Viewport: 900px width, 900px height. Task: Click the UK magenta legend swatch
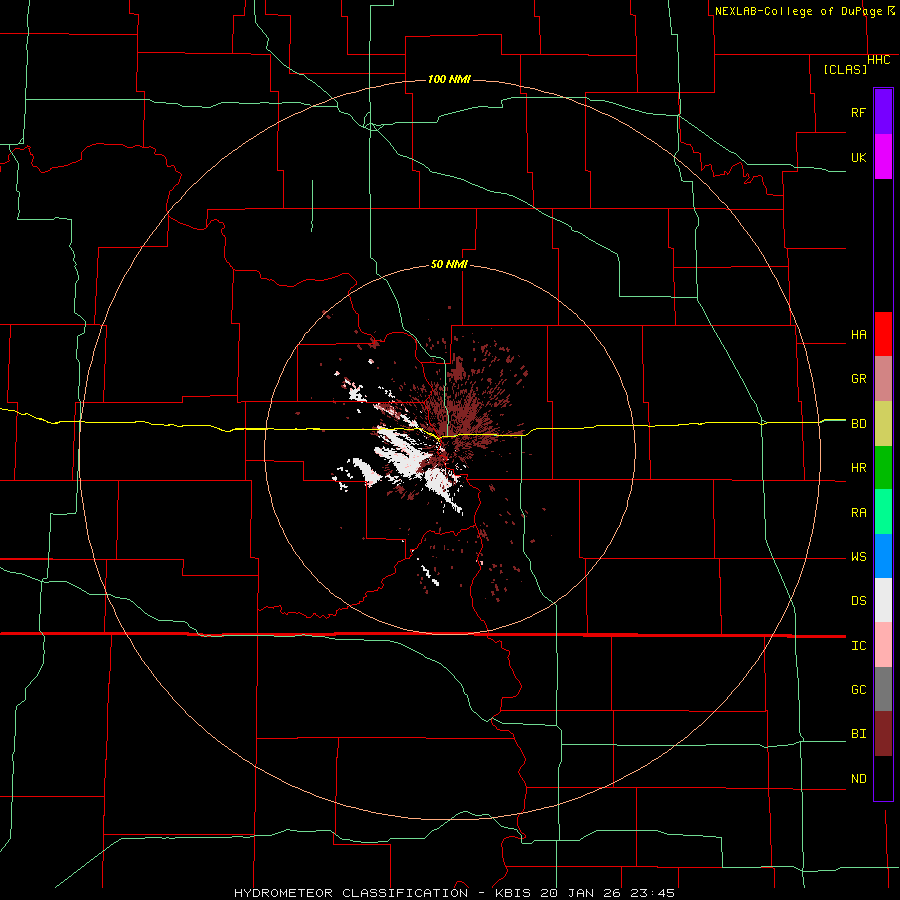pyautogui.click(x=883, y=157)
